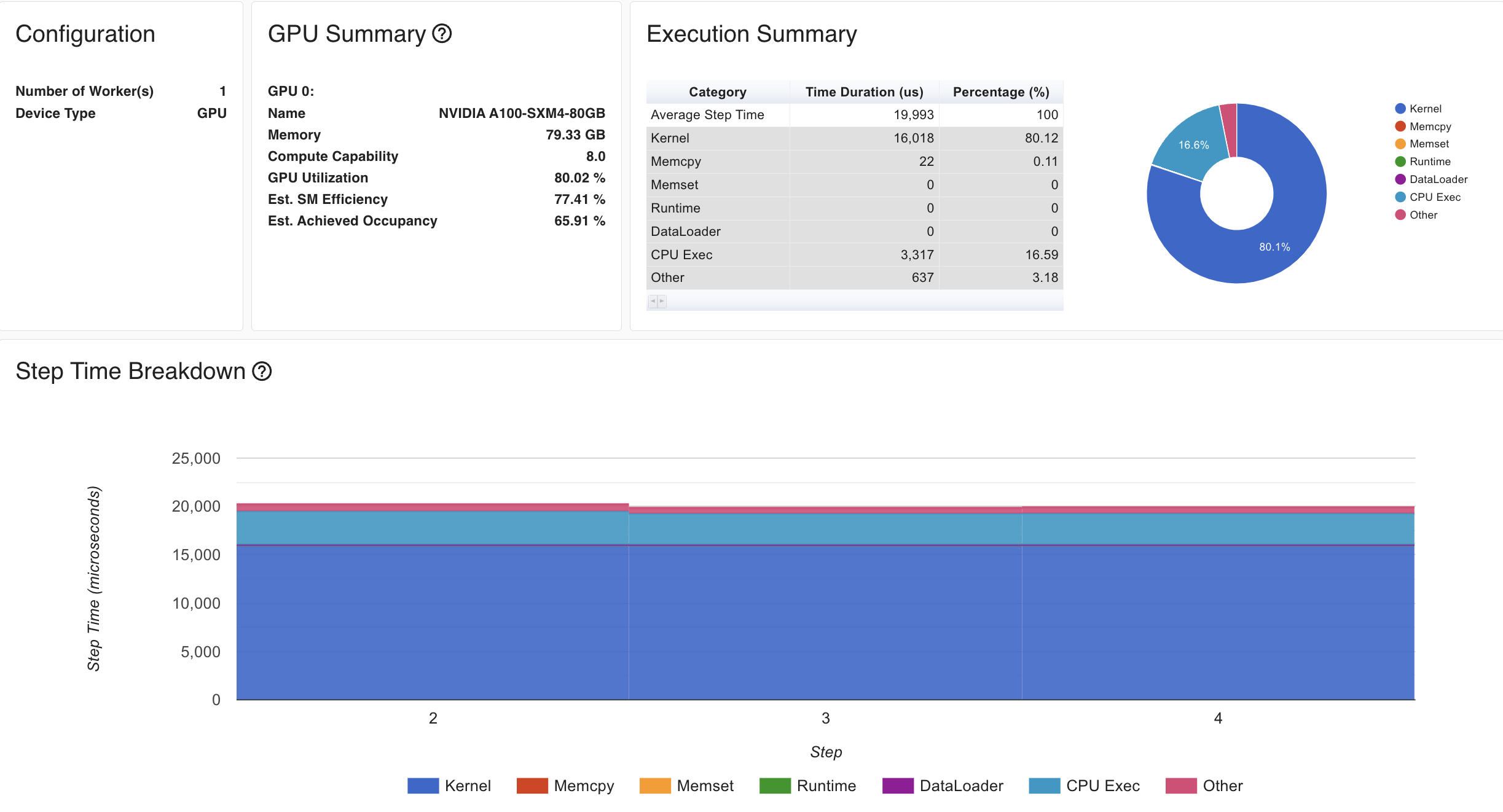The width and height of the screenshot is (1503, 812).
Task: Select the Memset swatch in step chart legend
Action: coord(655,786)
